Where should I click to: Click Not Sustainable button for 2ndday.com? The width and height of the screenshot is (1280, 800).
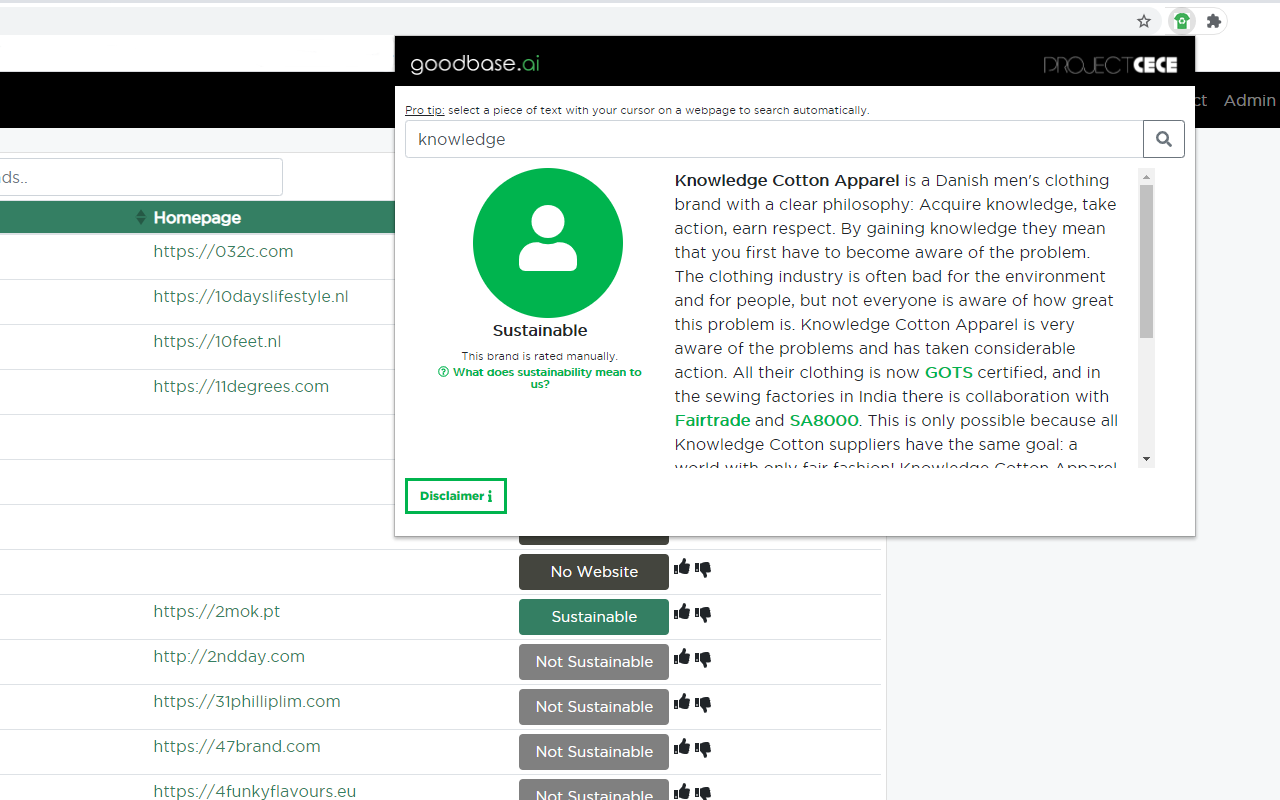click(x=594, y=662)
